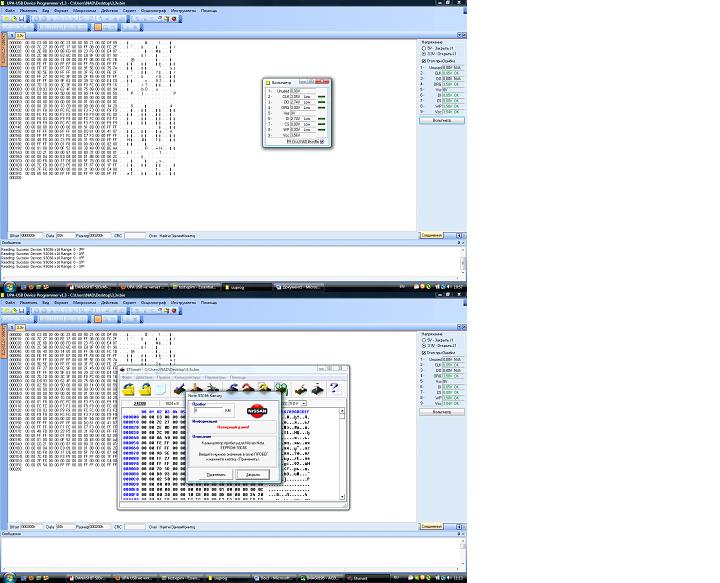Toggle checkbox at bottom of Вольтметр dialog

(322, 142)
